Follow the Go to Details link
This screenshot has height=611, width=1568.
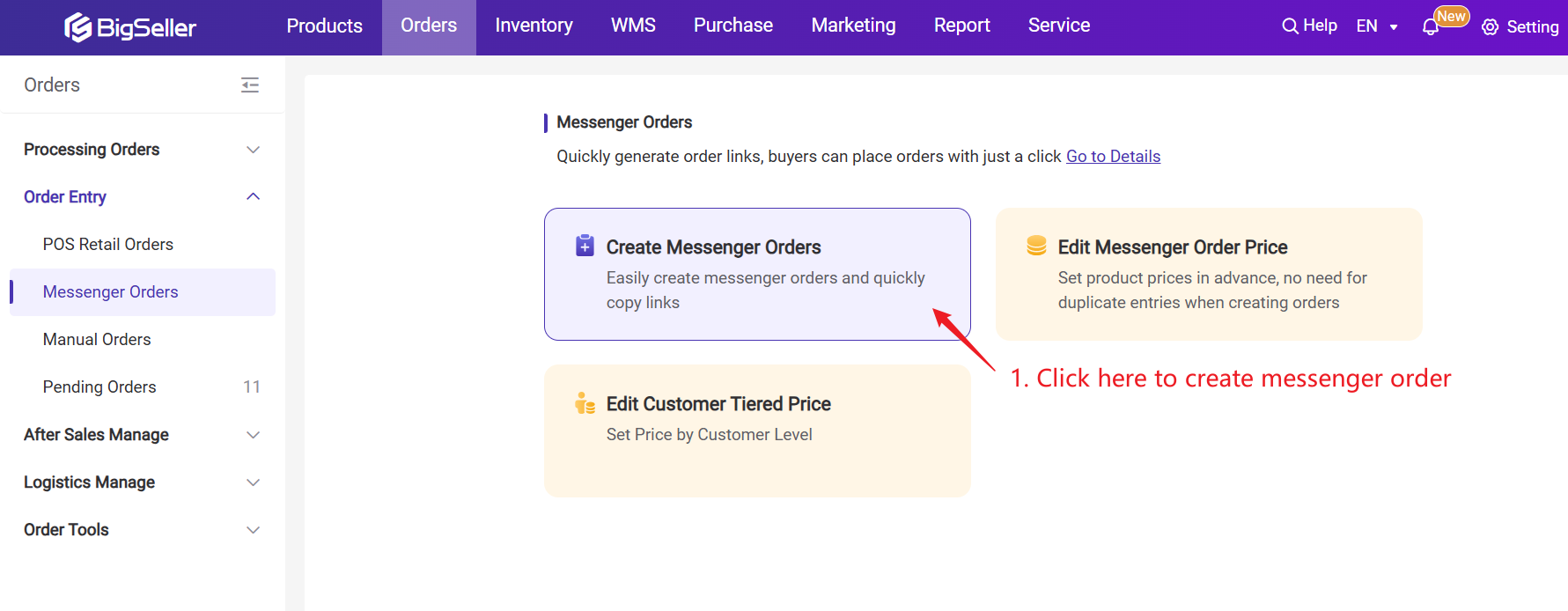click(x=1113, y=156)
